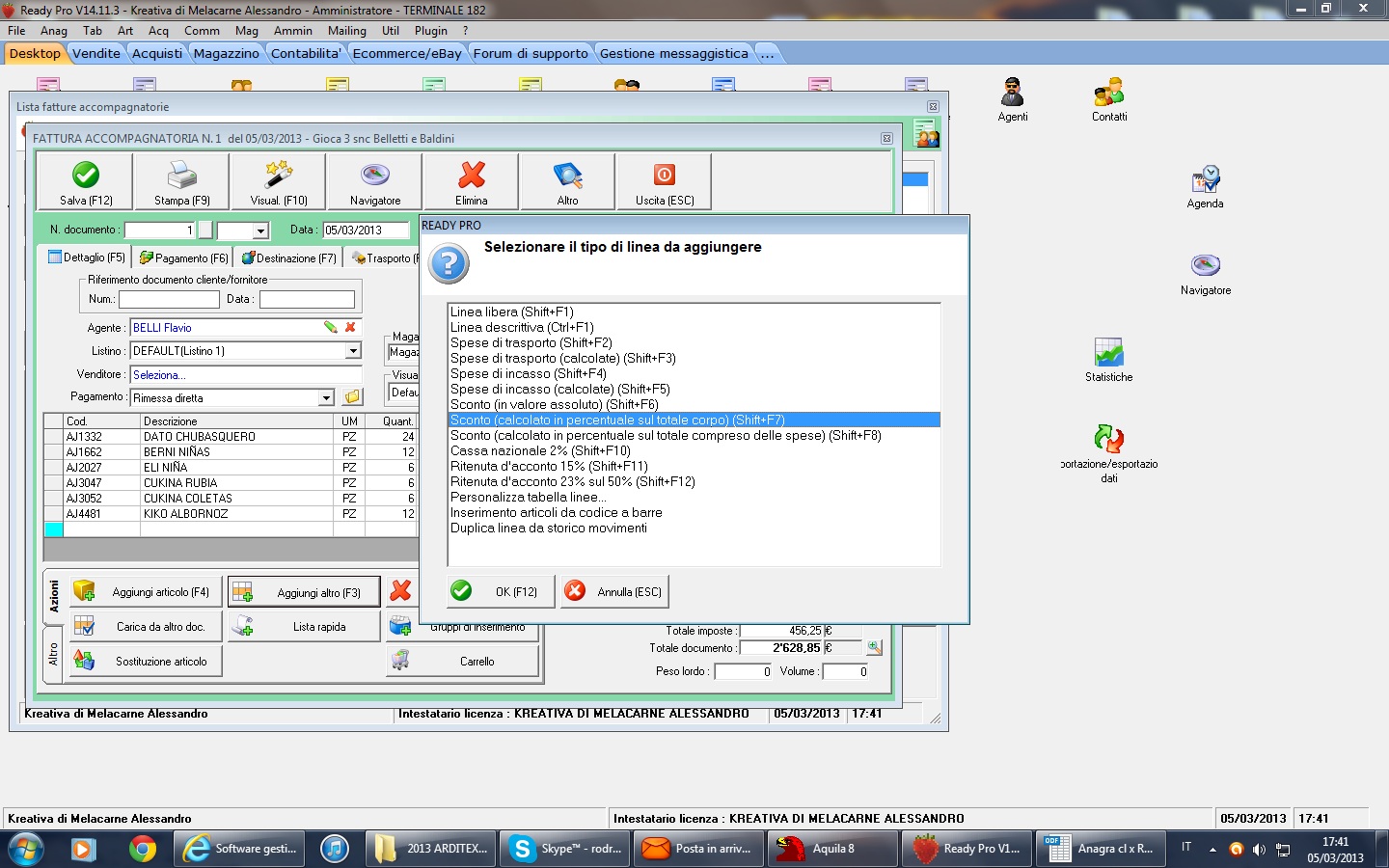
Task: Open the Altro toolbar option
Action: (567, 181)
